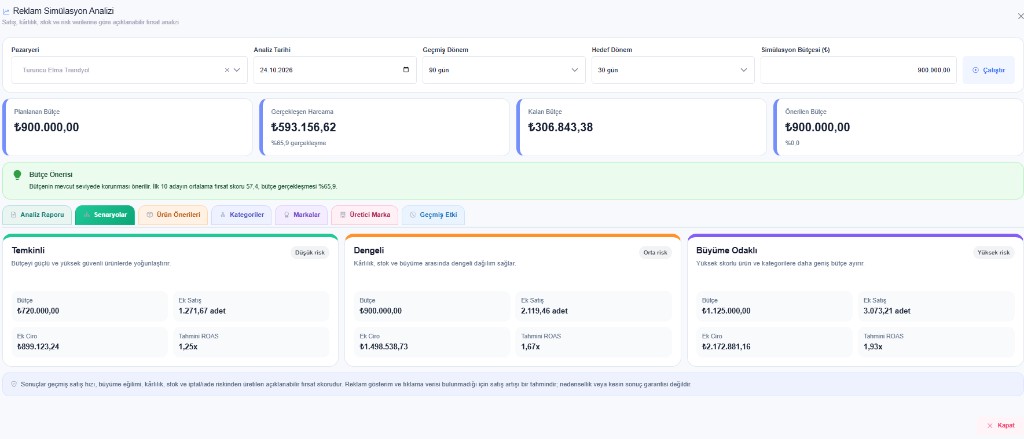Click Temkinli Tahmini ROAS 1,25x

pyautogui.click(x=186, y=347)
